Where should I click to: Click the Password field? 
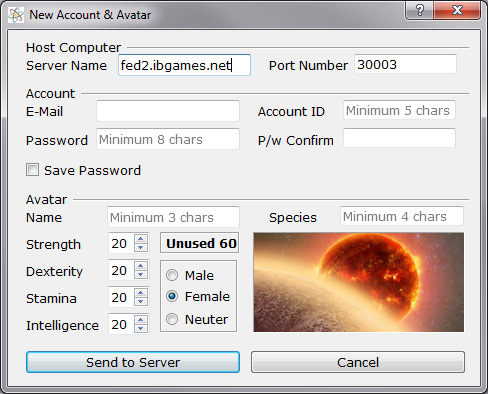tap(168, 139)
